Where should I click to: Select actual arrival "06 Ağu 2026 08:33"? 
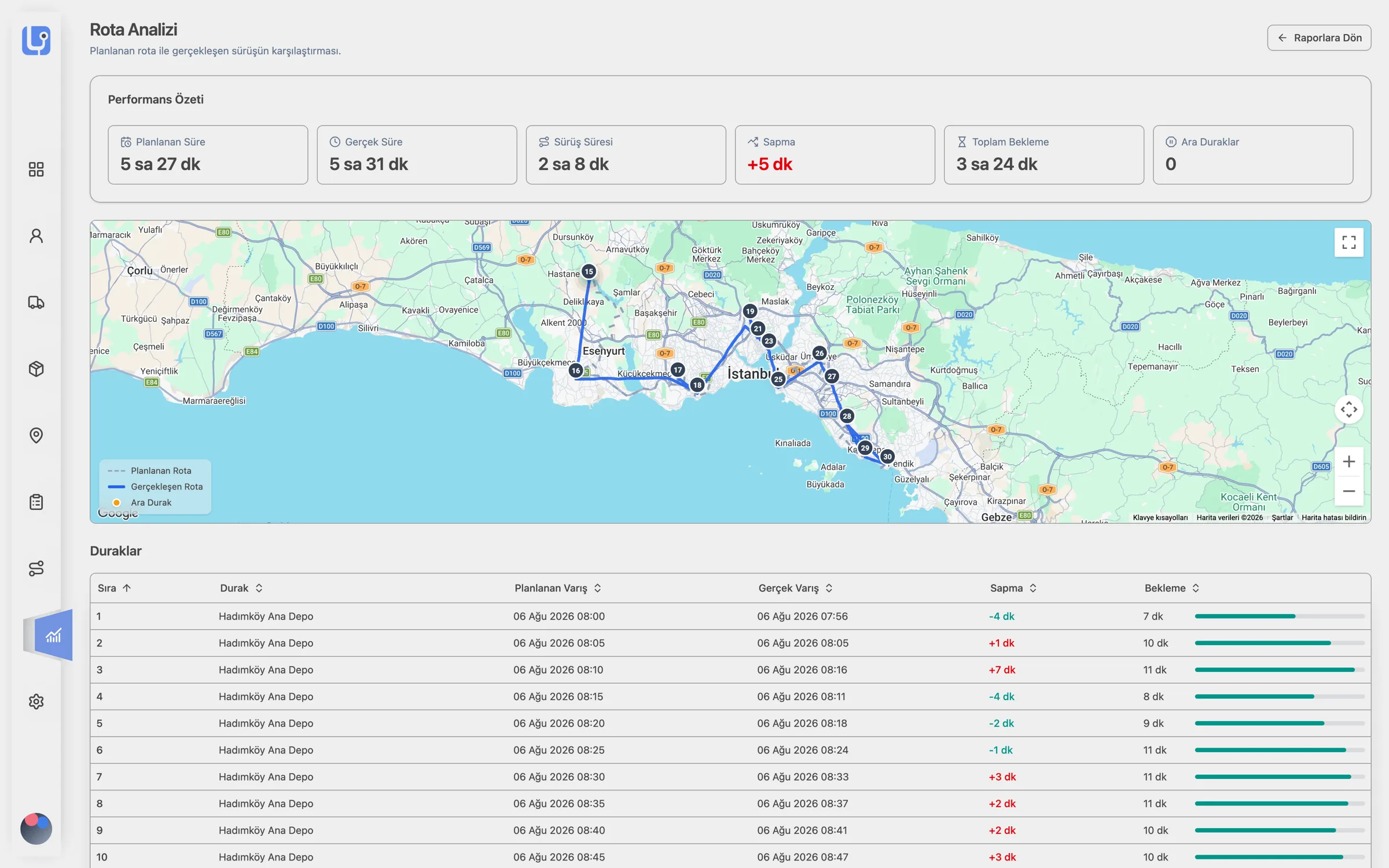coord(803,777)
